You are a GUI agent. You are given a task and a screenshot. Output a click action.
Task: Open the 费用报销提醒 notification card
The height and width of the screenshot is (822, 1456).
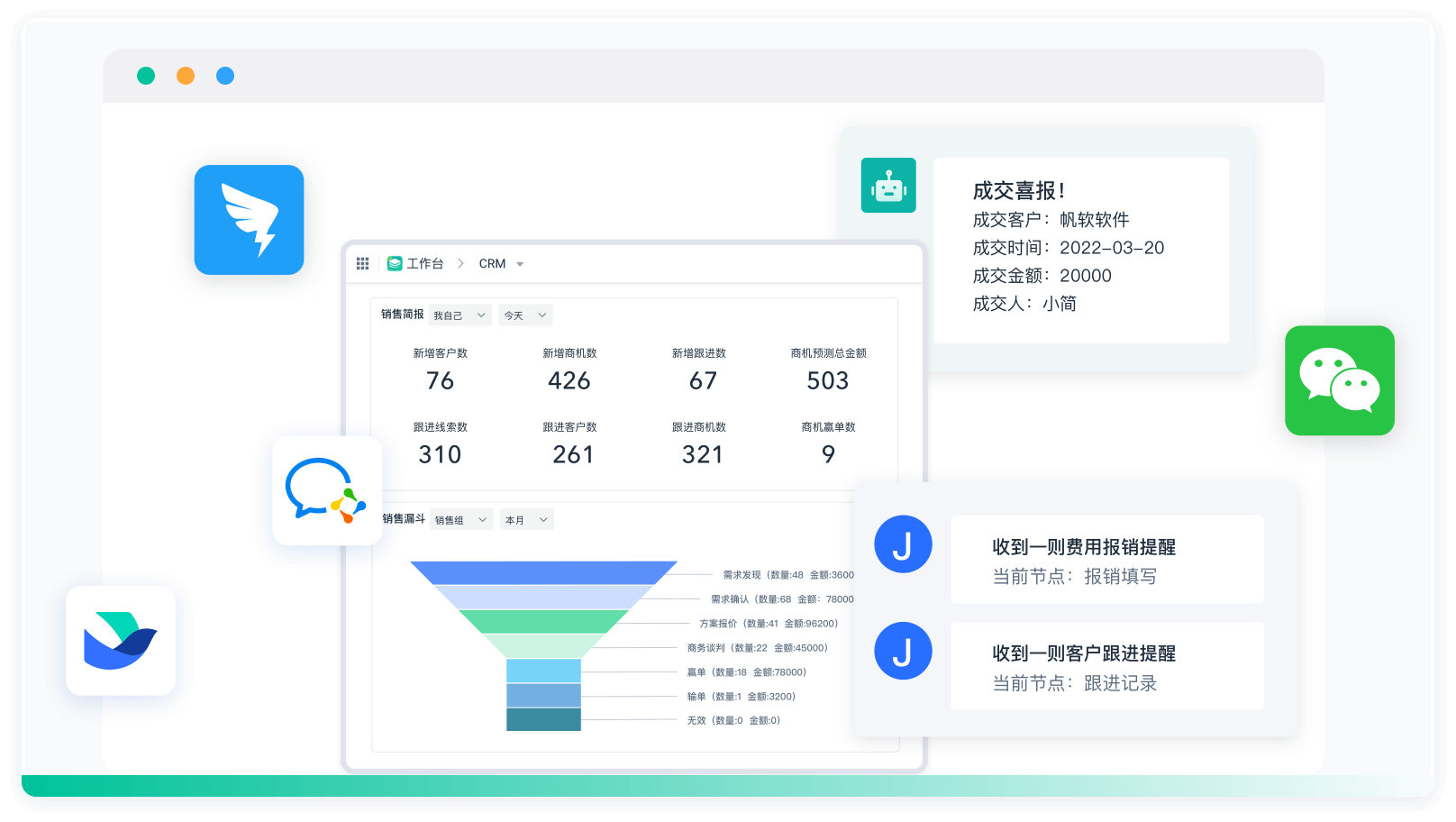pos(1106,559)
